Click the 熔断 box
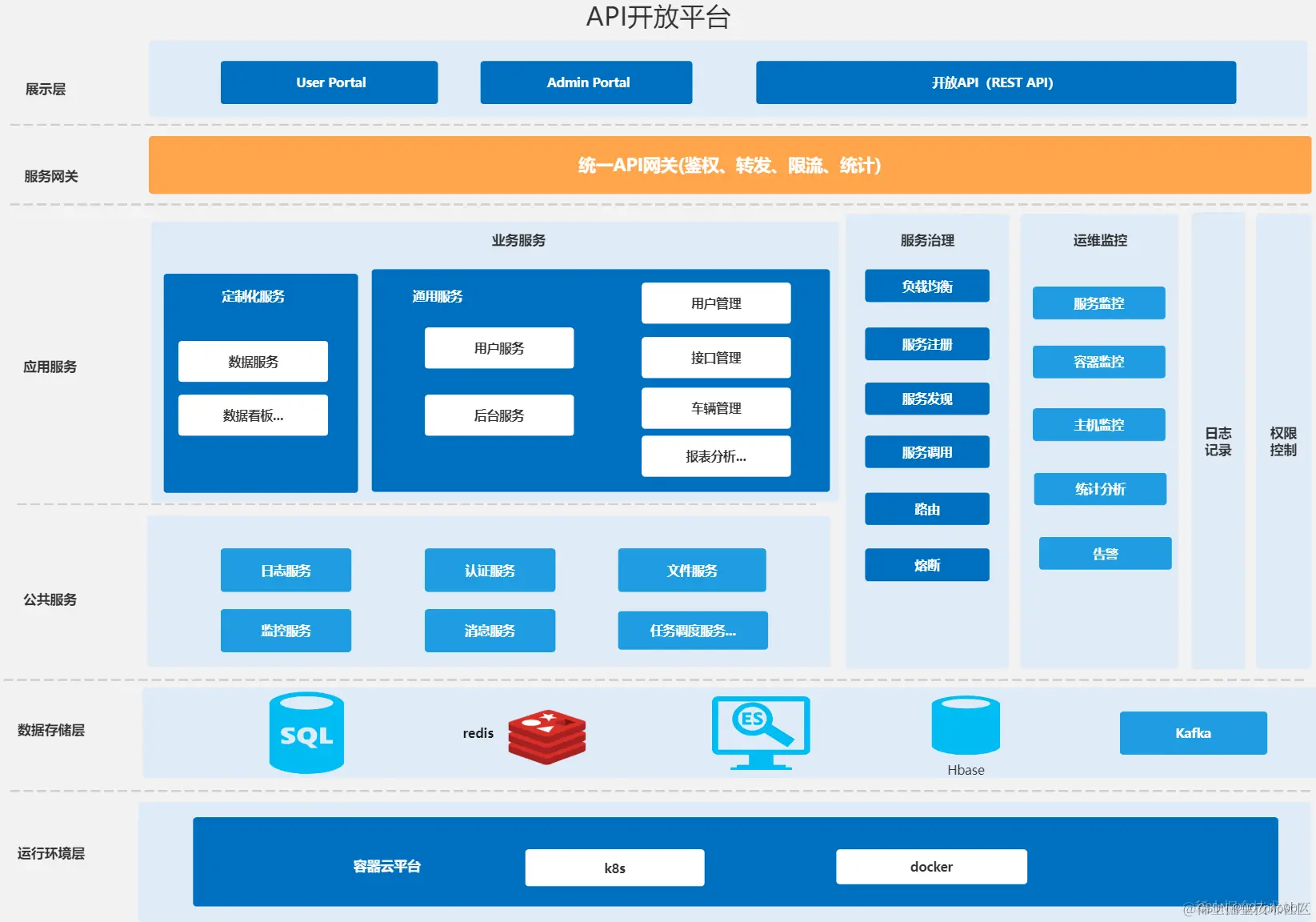1316x922 pixels. point(927,565)
